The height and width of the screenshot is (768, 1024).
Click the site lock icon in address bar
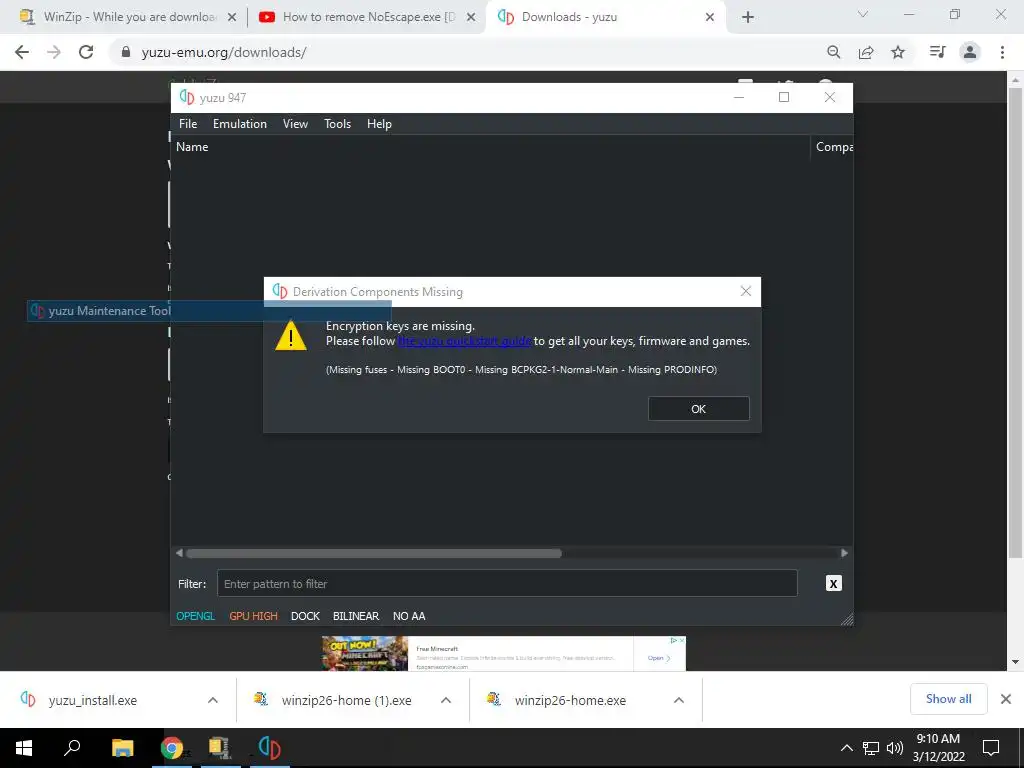click(126, 52)
